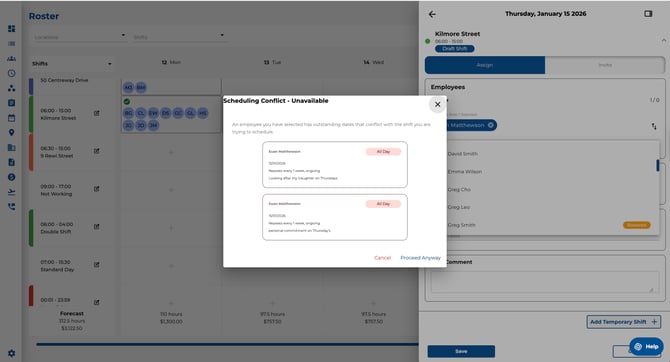Open the dashboard icon in sidebar
Image resolution: width=670 pixels, height=362 pixels.
pyautogui.click(x=12, y=29)
